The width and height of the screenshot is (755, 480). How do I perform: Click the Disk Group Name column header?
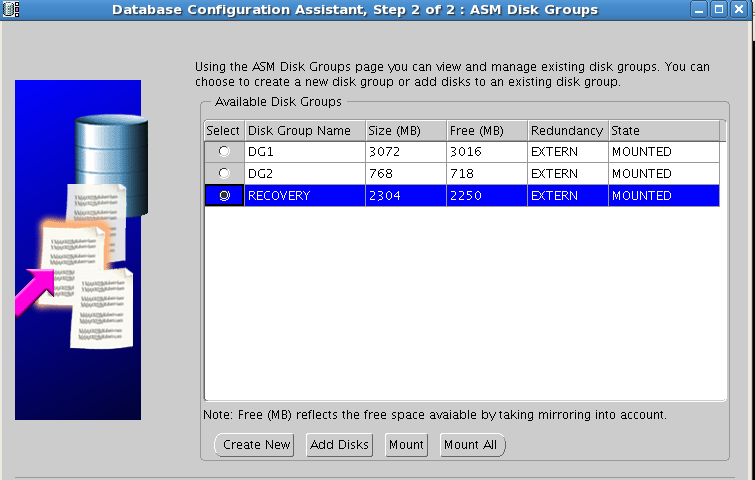point(305,130)
